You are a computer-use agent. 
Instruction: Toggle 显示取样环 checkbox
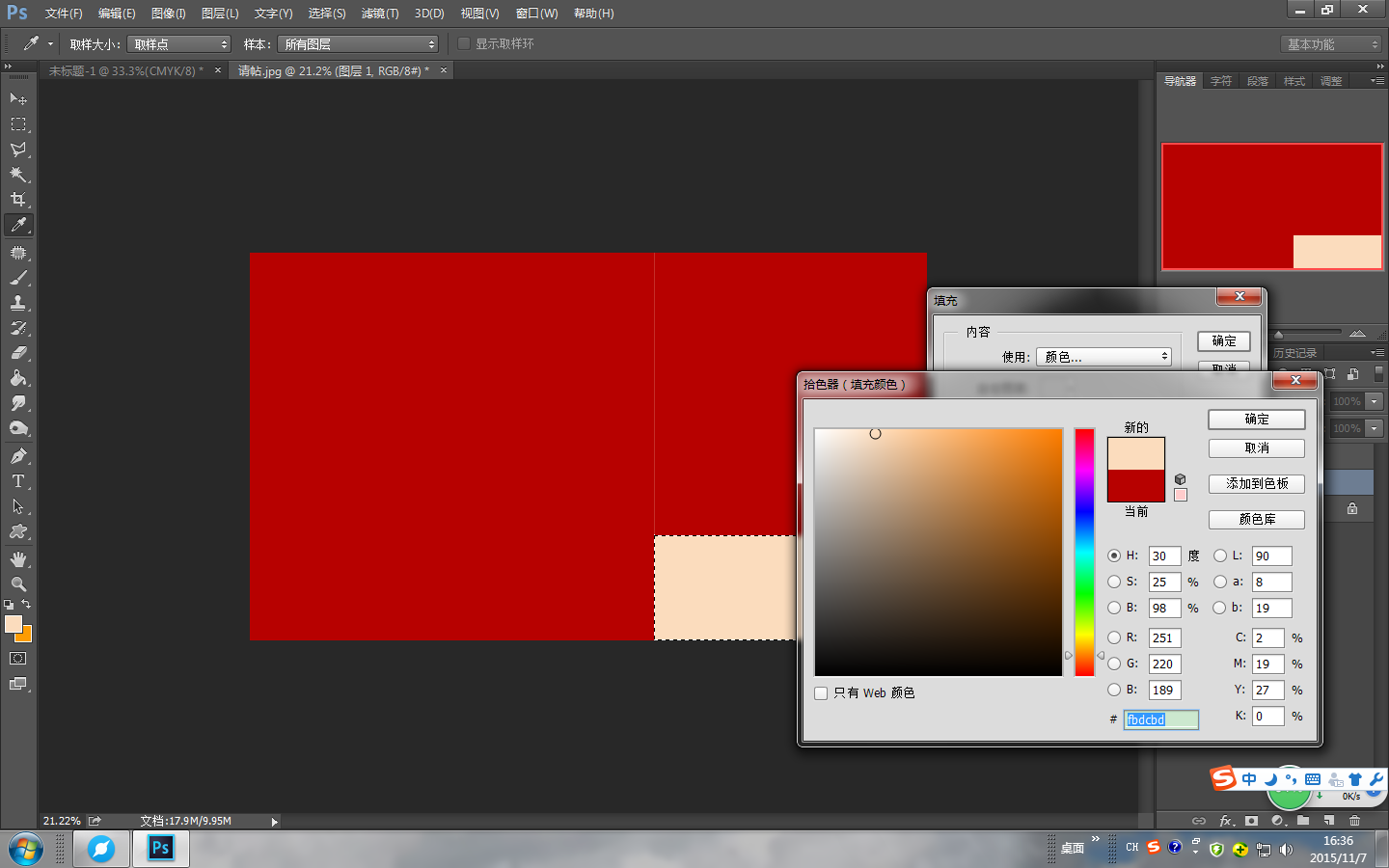(x=464, y=43)
